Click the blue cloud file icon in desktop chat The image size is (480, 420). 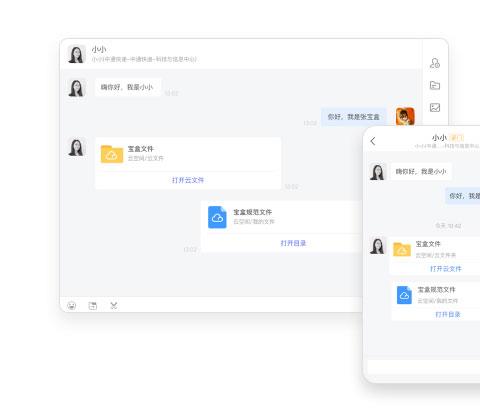[217, 217]
